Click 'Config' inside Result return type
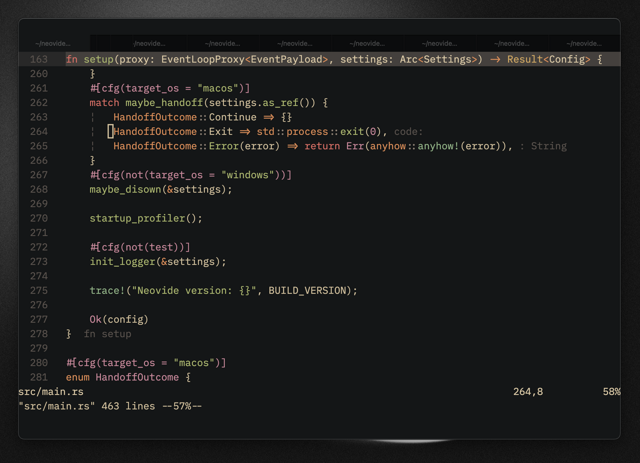The image size is (640, 463). [567, 60]
